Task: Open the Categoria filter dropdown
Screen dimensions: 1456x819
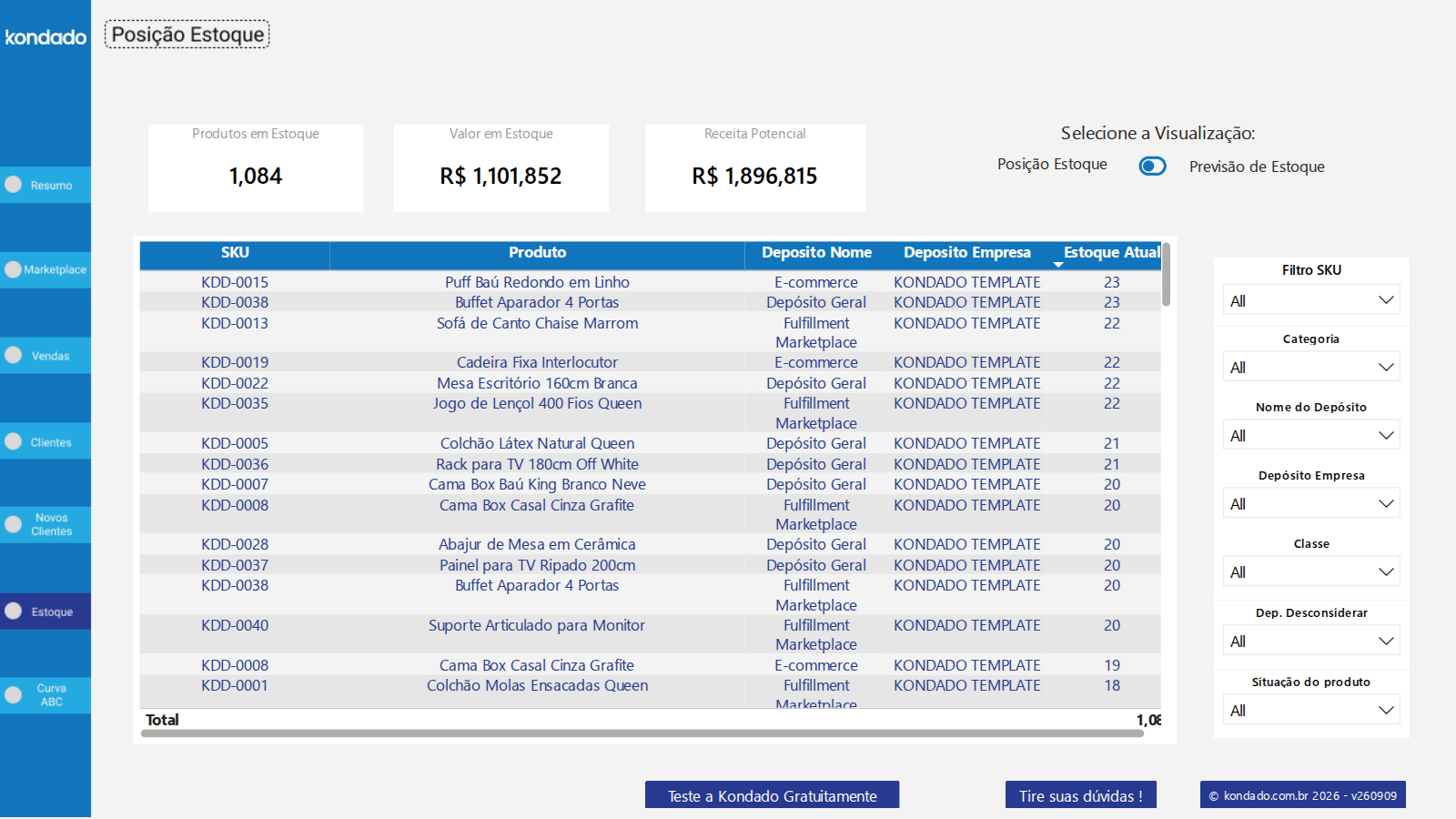Action: point(1311,367)
